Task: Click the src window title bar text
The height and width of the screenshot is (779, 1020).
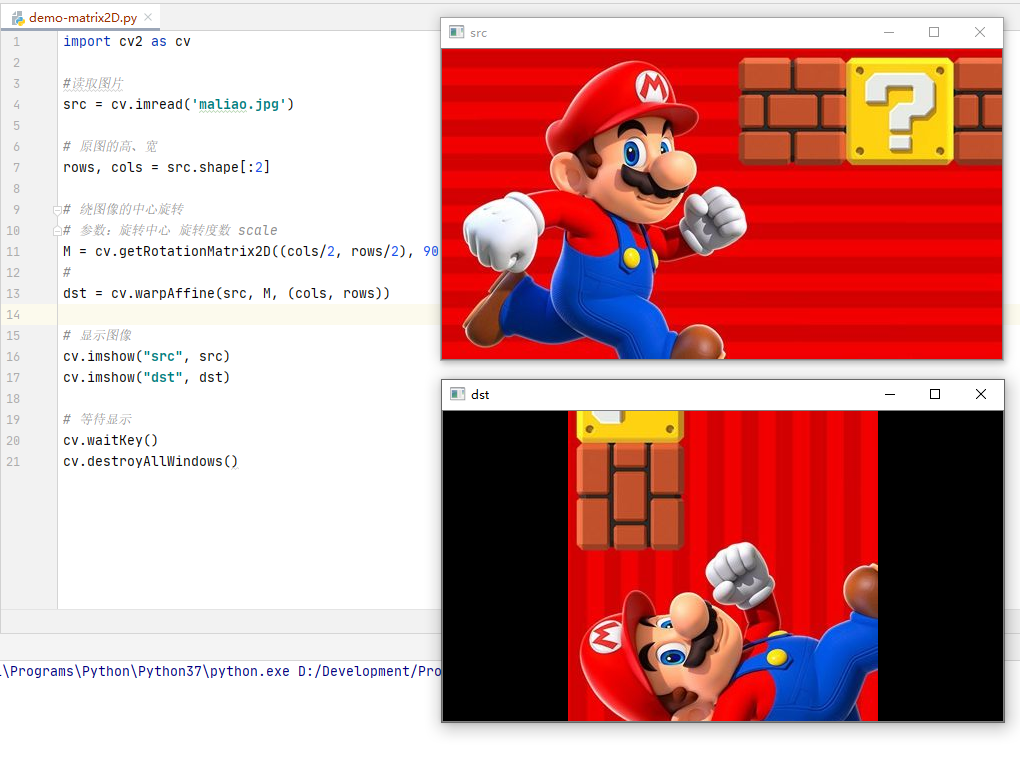Action: pos(478,33)
